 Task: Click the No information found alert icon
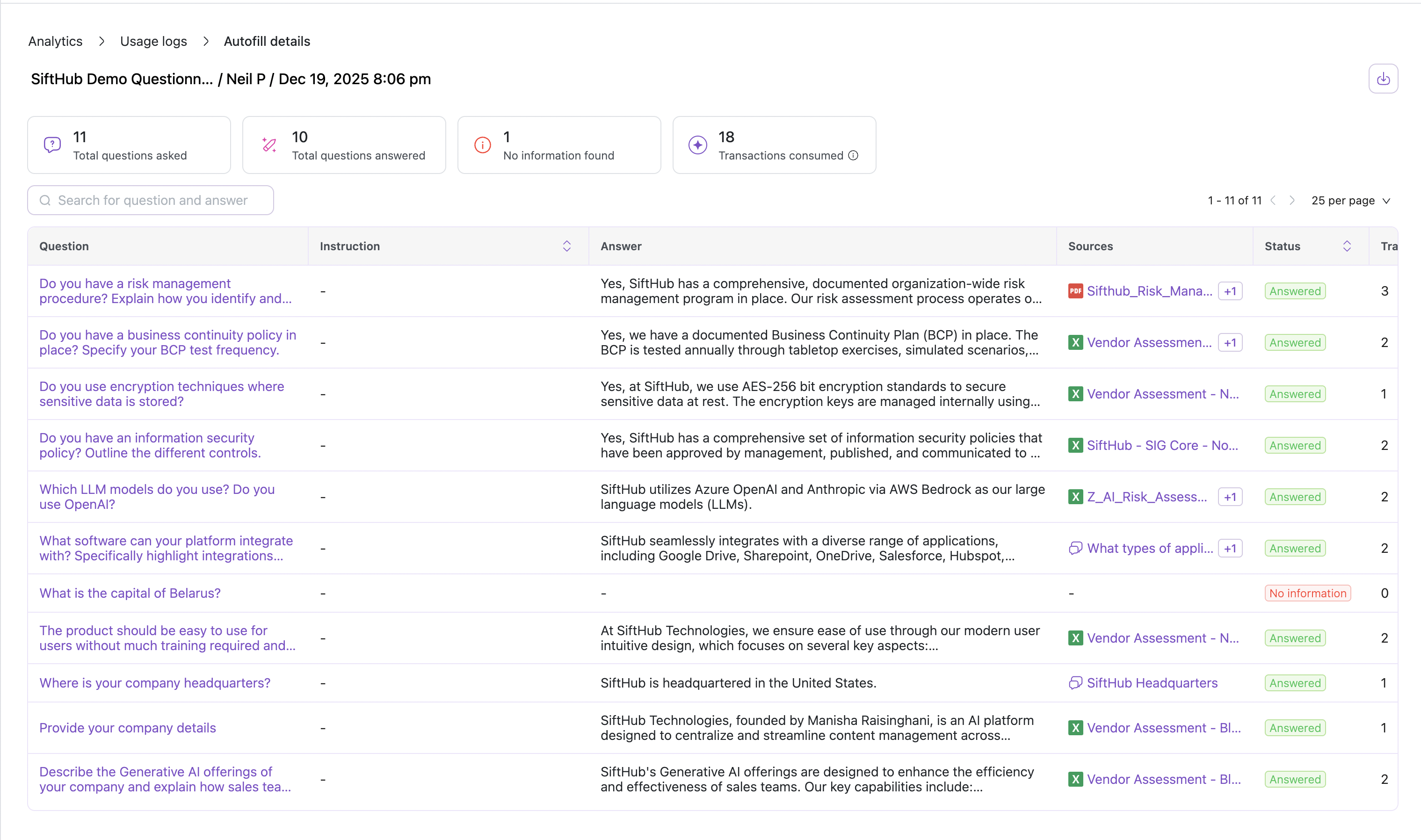[482, 145]
